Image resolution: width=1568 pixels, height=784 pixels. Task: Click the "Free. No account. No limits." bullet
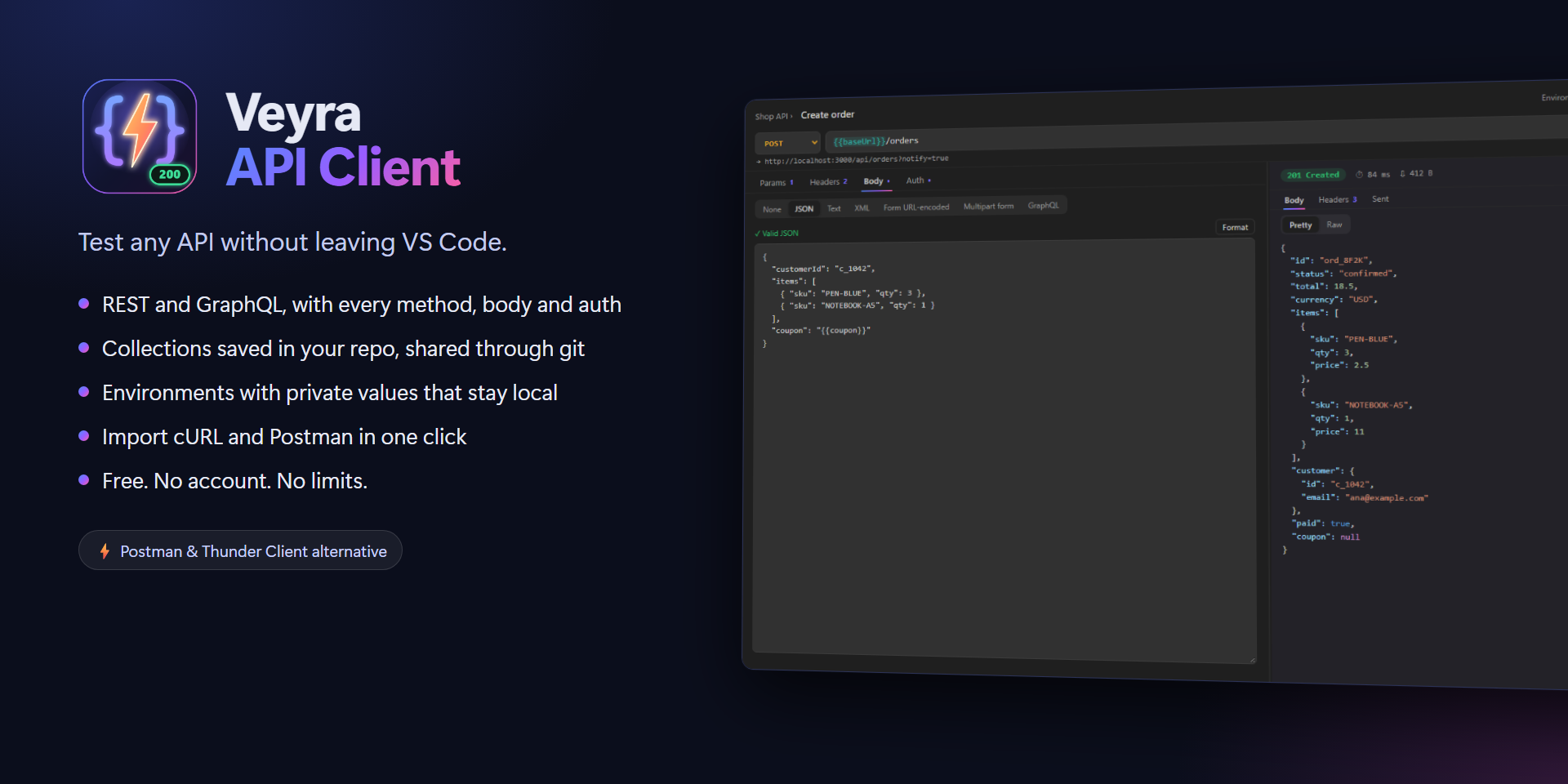tap(234, 481)
